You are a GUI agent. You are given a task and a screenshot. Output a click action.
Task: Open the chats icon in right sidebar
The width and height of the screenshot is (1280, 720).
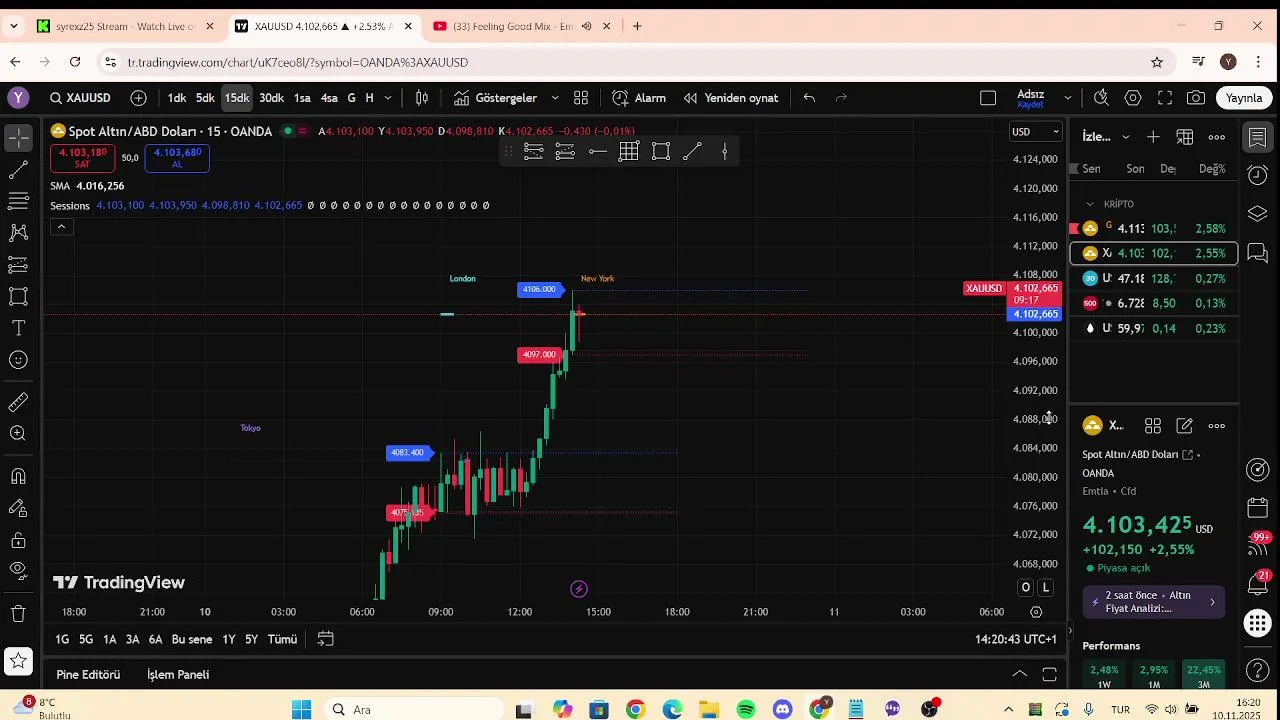[x=1258, y=252]
